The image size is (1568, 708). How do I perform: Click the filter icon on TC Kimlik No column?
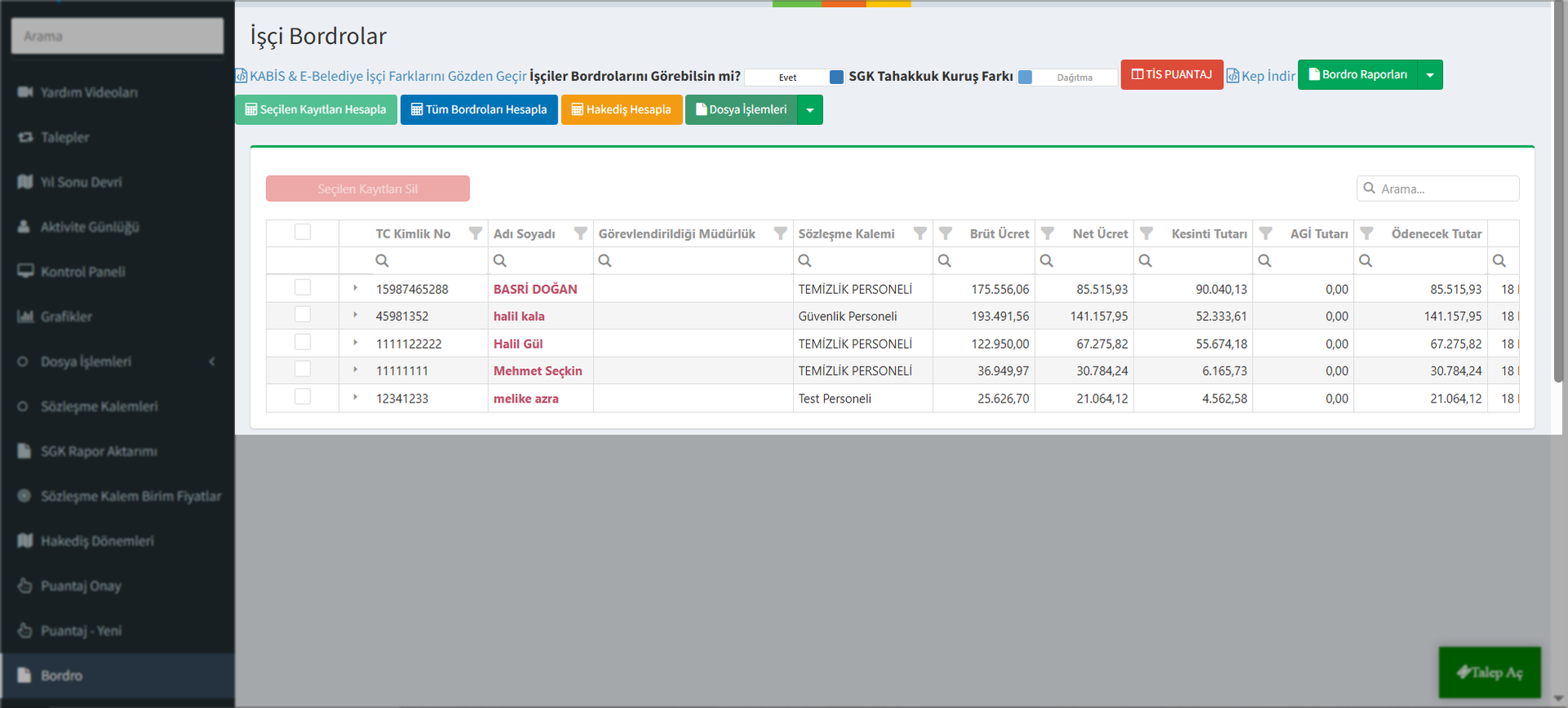(474, 234)
